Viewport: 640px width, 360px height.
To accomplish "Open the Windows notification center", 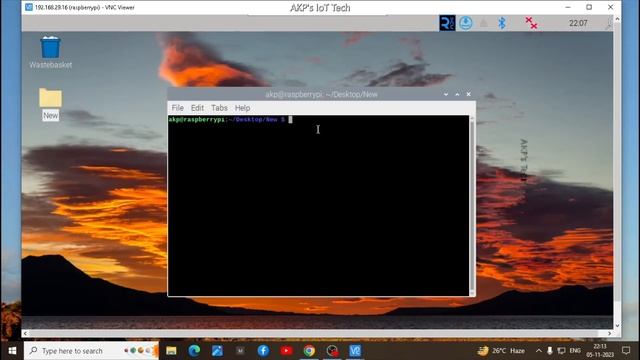I will [626, 351].
